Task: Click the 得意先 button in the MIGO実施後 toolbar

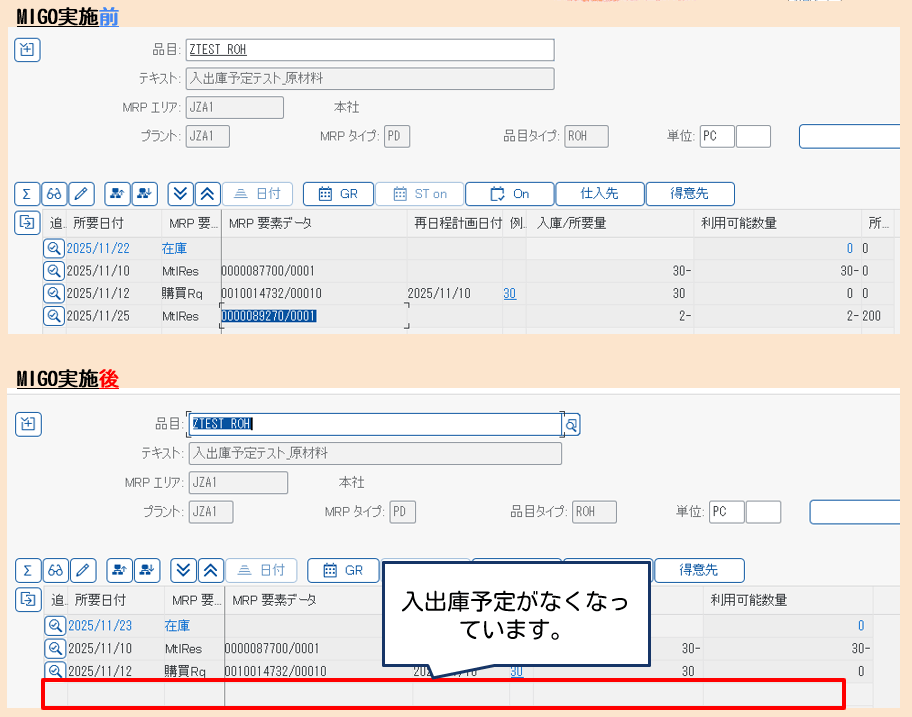Action: pos(699,570)
